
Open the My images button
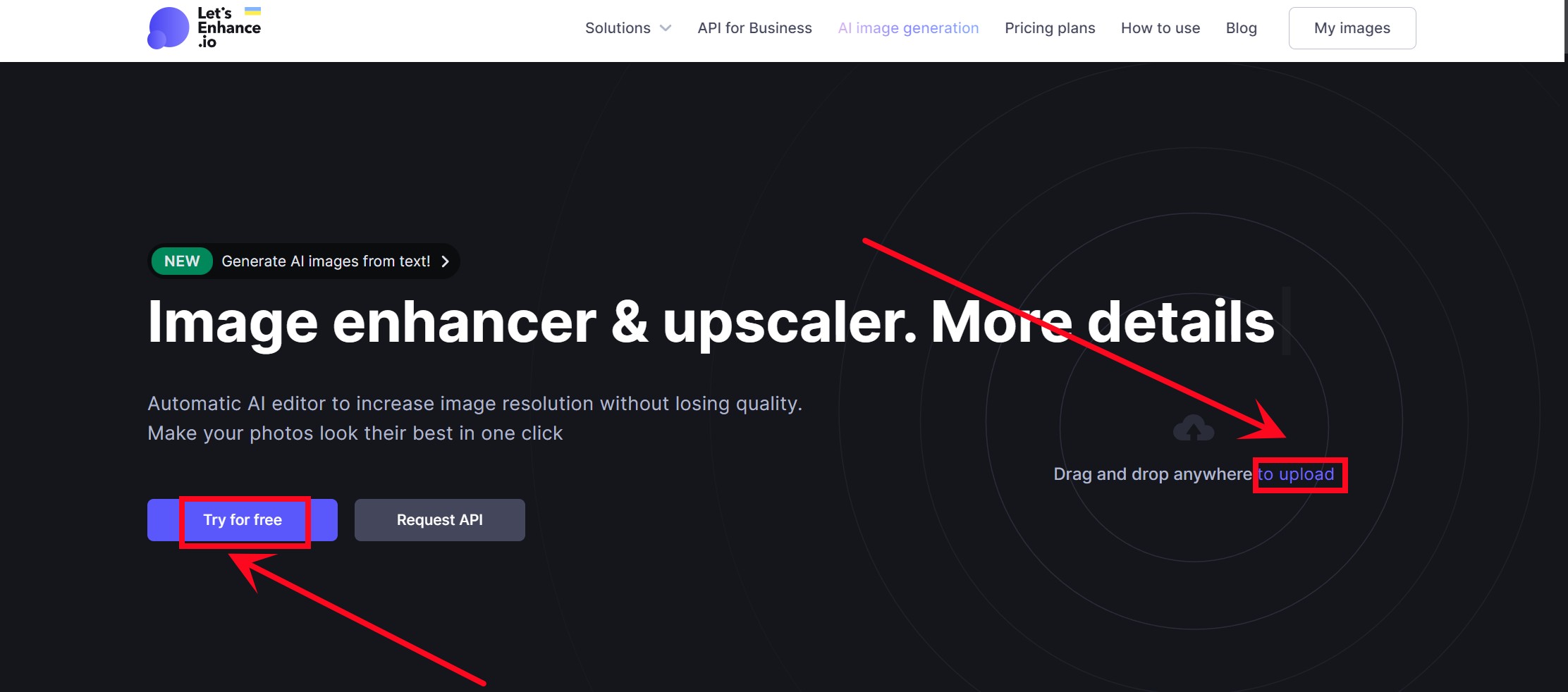click(1352, 28)
